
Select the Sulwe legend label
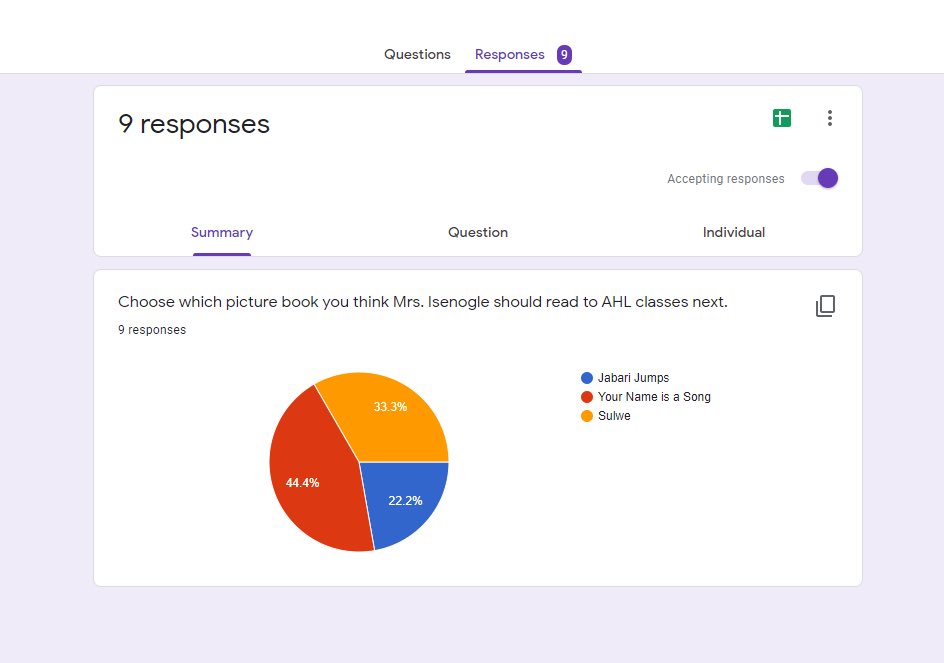point(614,416)
